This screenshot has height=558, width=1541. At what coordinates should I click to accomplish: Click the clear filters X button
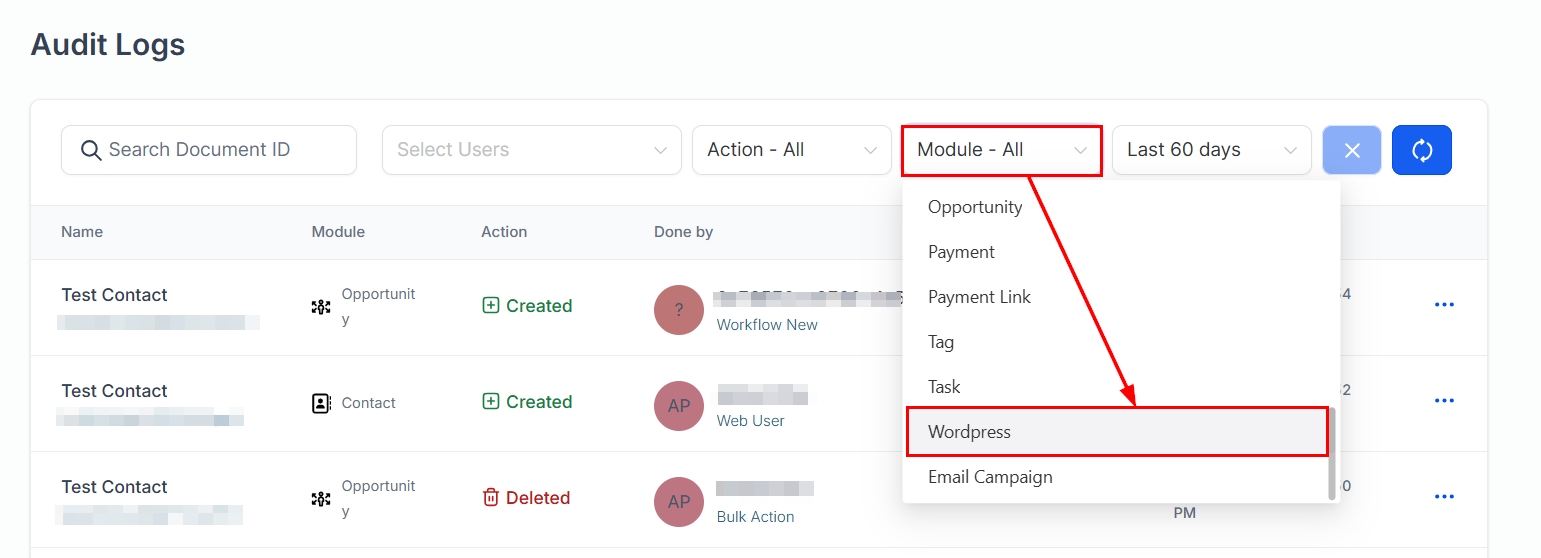pos(1352,150)
